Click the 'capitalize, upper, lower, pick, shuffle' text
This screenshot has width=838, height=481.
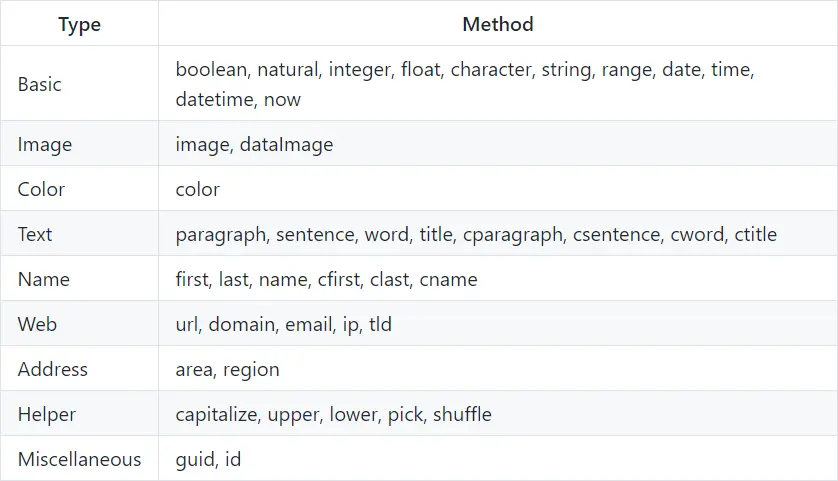tap(333, 414)
